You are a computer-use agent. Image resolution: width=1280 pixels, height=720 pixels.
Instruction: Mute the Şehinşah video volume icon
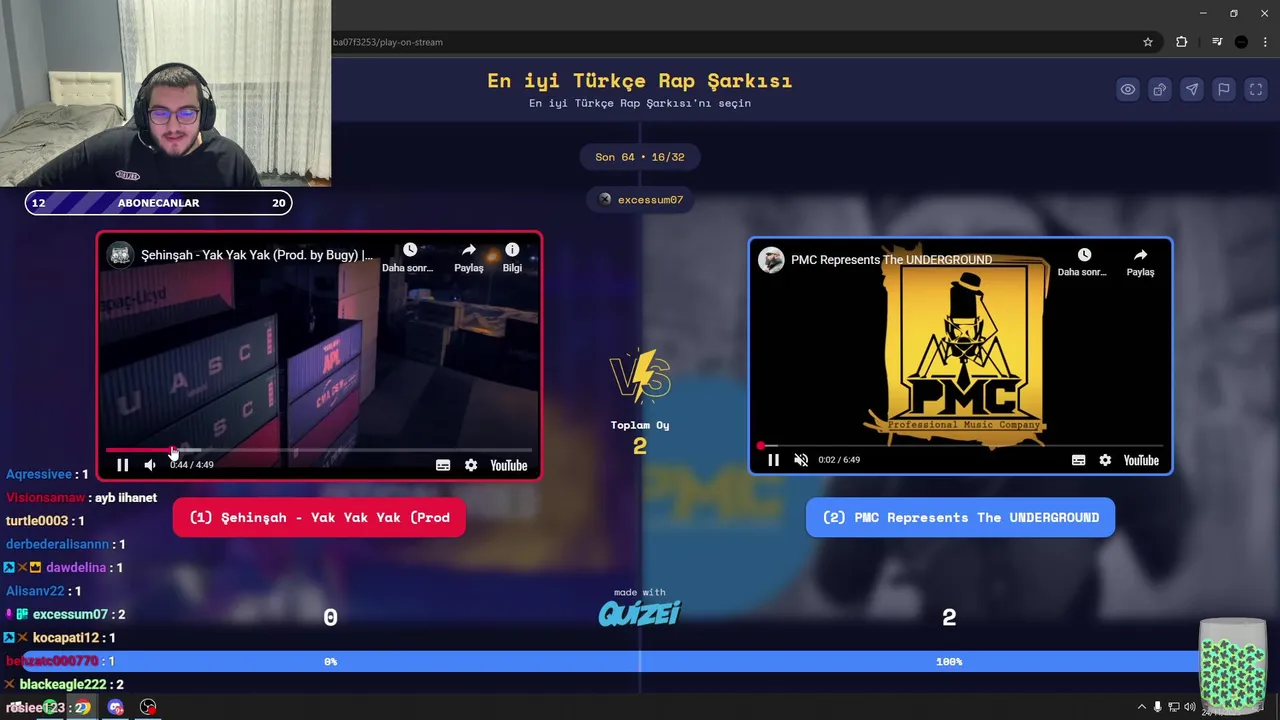tap(150, 465)
